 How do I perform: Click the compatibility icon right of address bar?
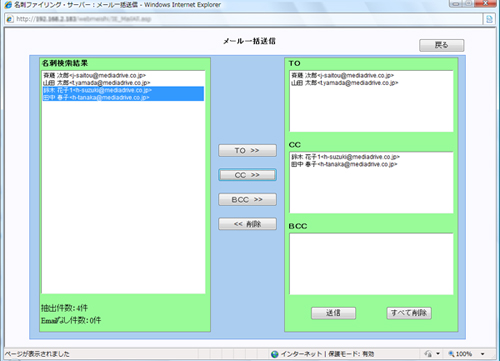(489, 19)
